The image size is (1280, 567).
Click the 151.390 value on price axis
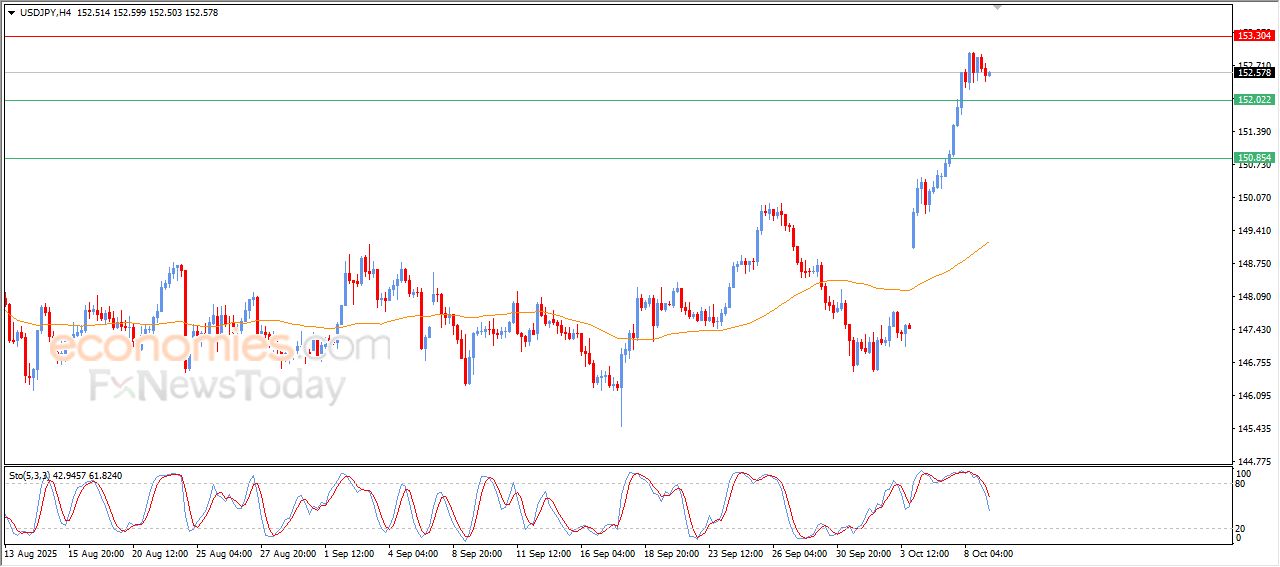tap(1253, 132)
